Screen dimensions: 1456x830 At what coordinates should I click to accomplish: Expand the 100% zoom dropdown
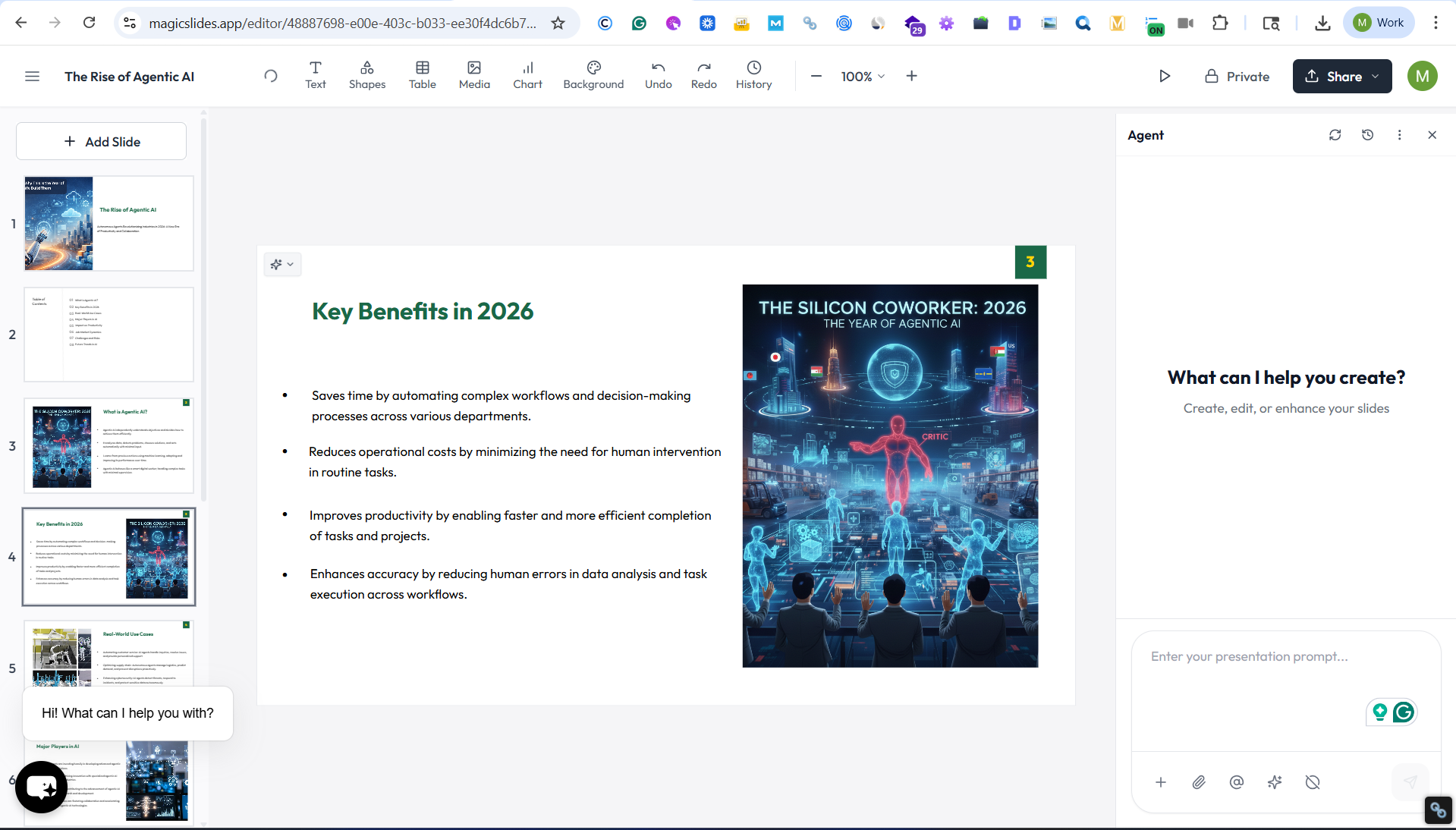coord(863,77)
